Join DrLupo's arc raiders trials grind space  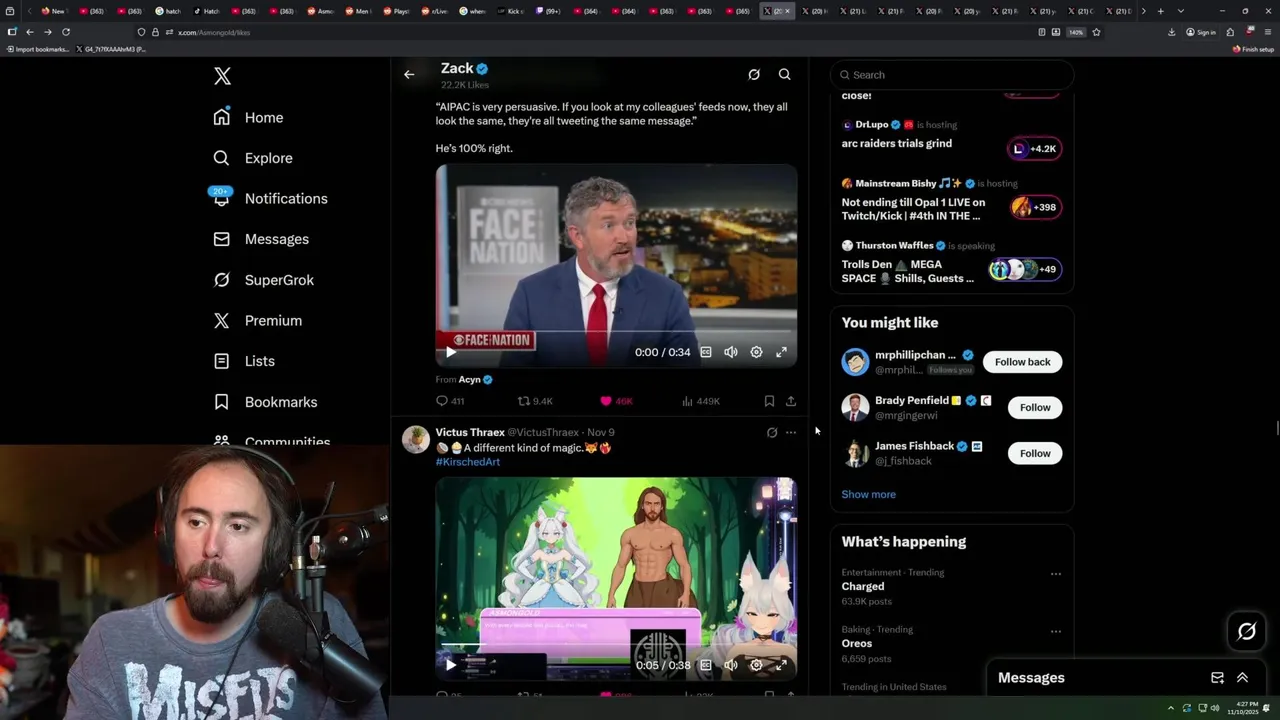point(1034,149)
